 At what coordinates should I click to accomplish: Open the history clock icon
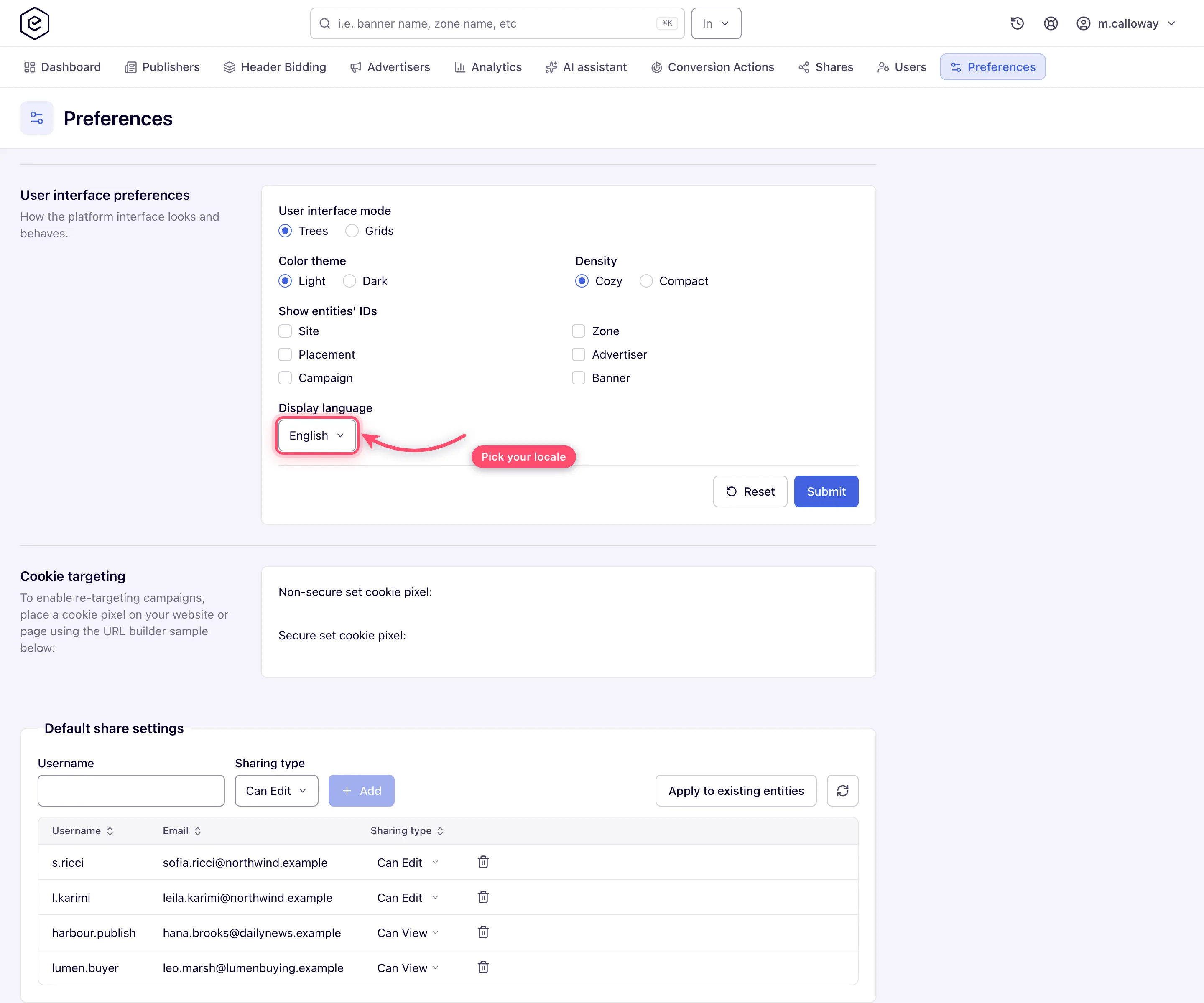[1017, 23]
